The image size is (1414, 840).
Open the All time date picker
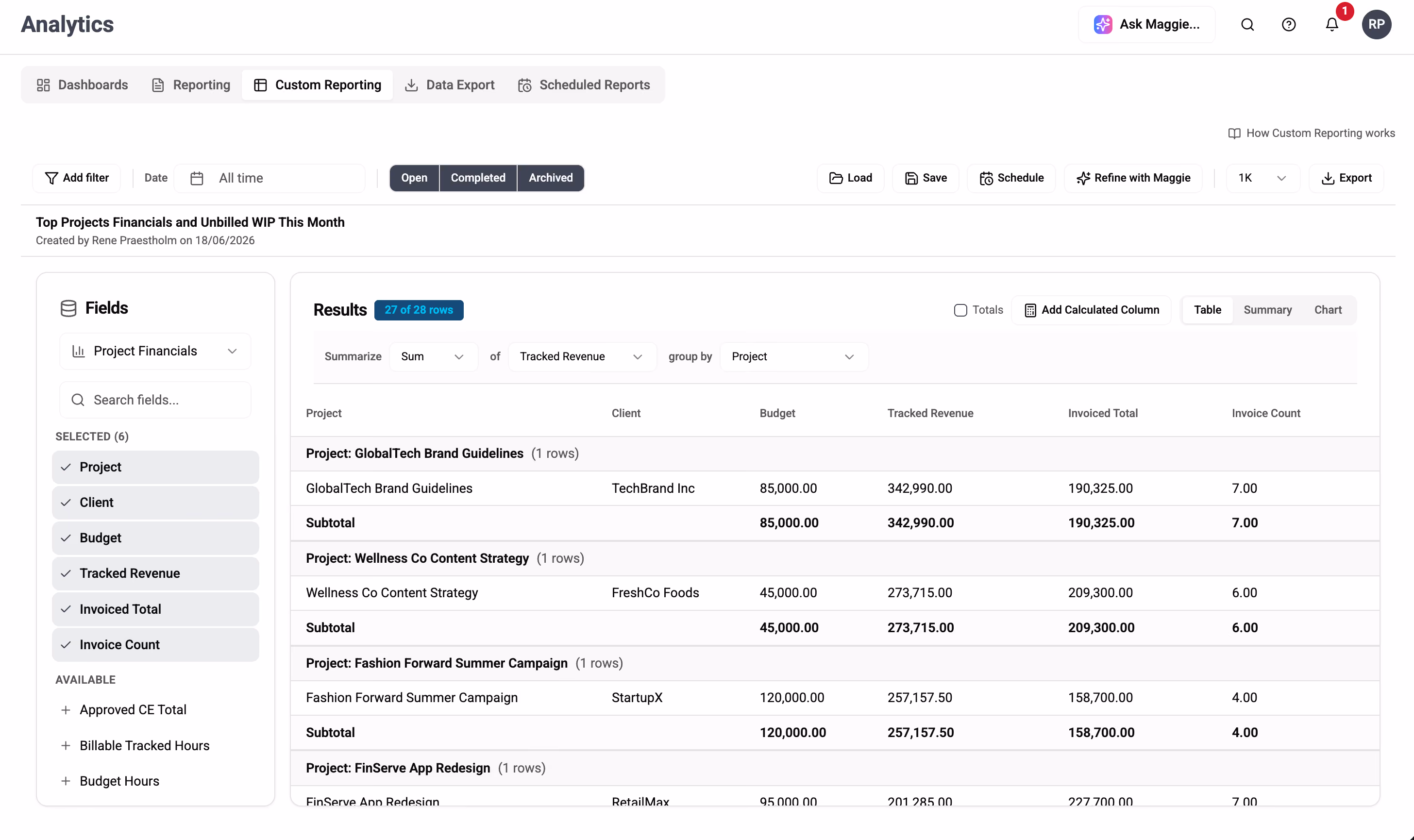coord(269,178)
